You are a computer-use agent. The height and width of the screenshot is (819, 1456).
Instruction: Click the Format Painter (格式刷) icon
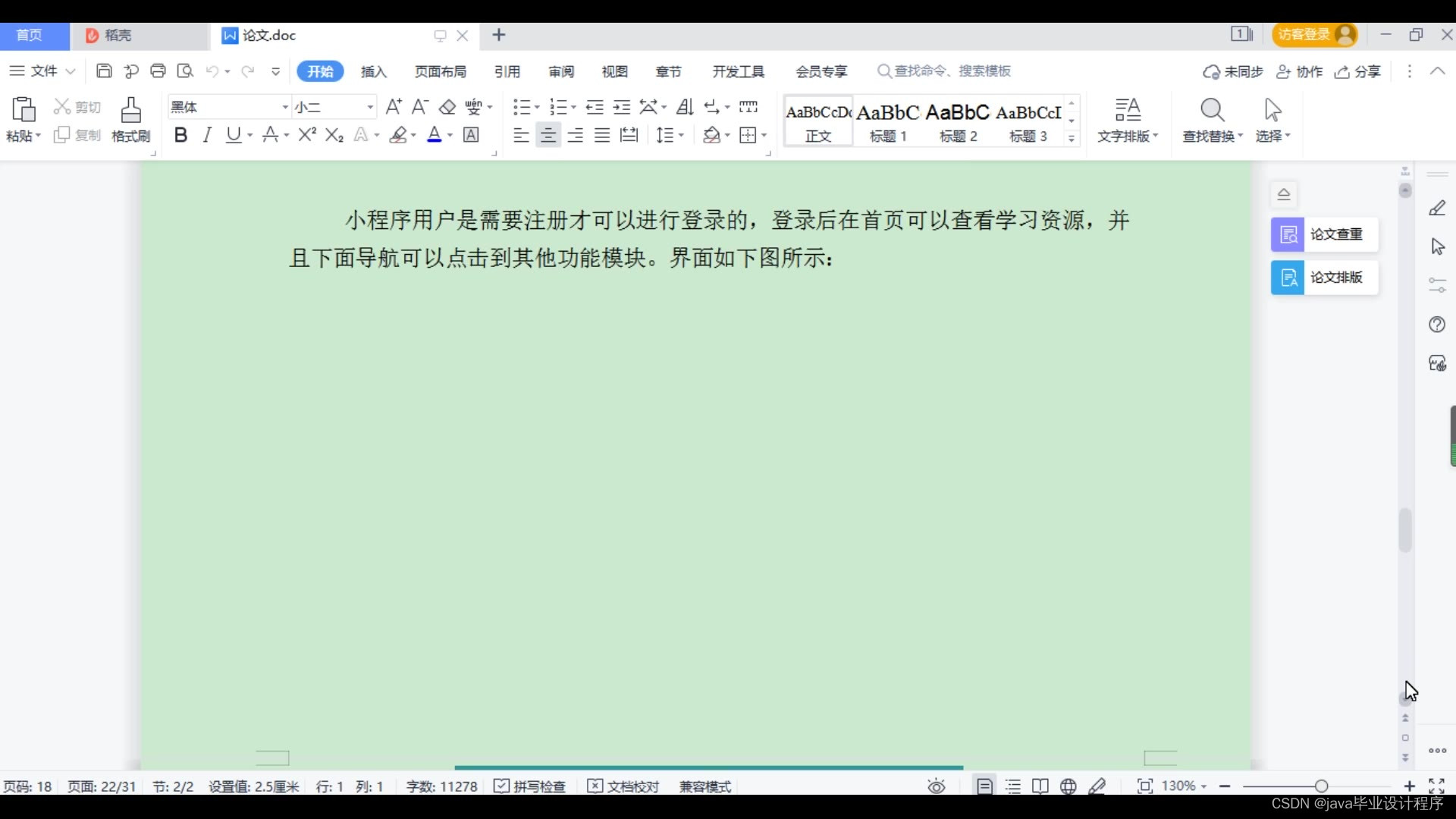pyautogui.click(x=130, y=111)
